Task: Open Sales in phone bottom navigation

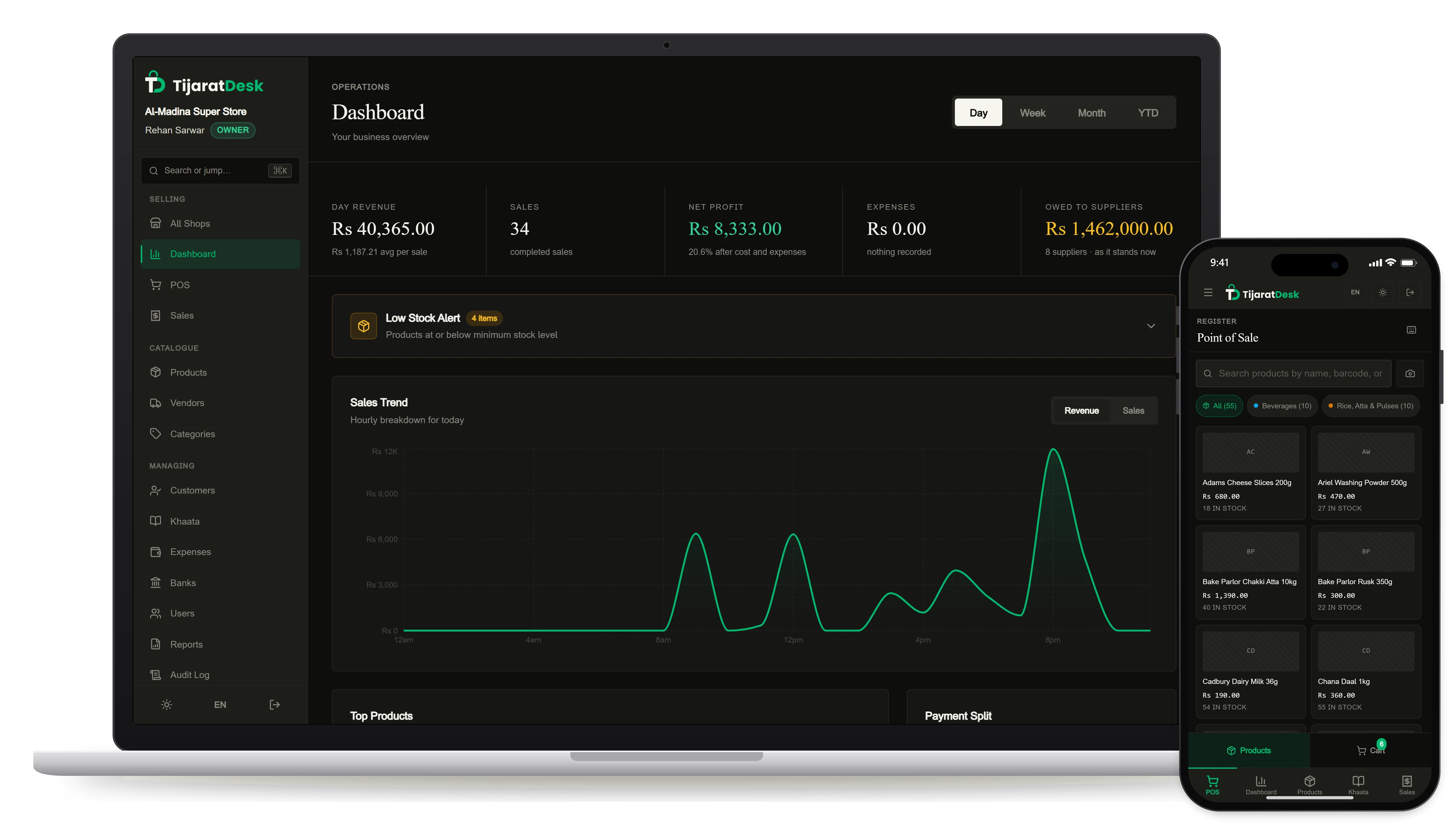Action: 1407,785
